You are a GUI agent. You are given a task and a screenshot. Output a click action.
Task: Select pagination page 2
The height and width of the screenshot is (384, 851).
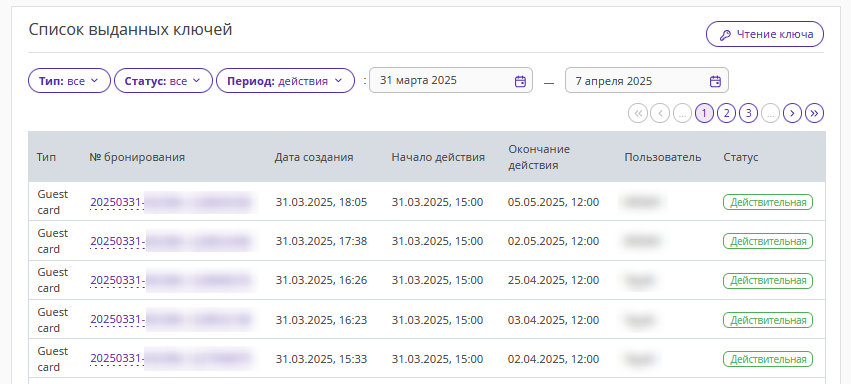[726, 113]
